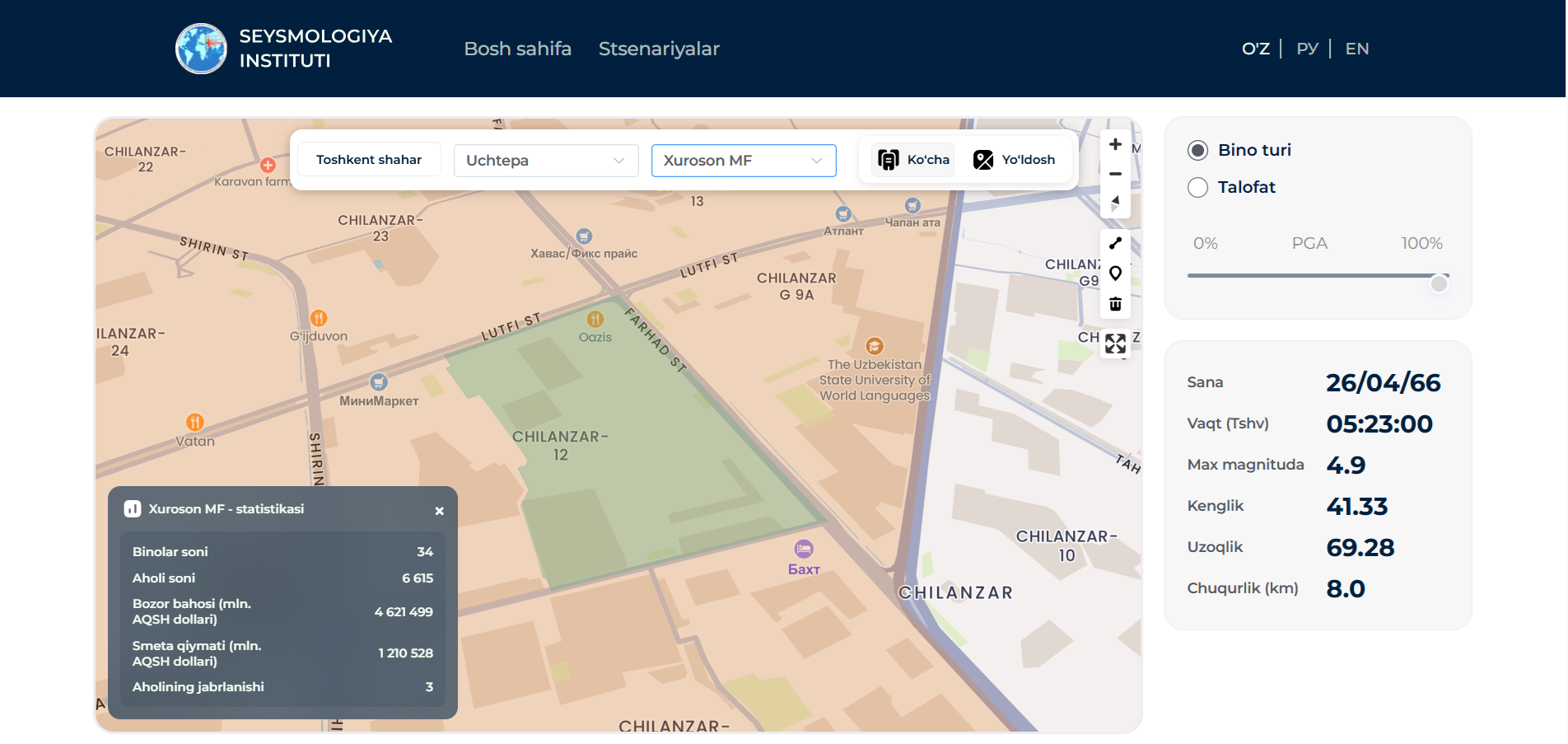
Task: Click the PGA slider handle
Action: (1439, 284)
